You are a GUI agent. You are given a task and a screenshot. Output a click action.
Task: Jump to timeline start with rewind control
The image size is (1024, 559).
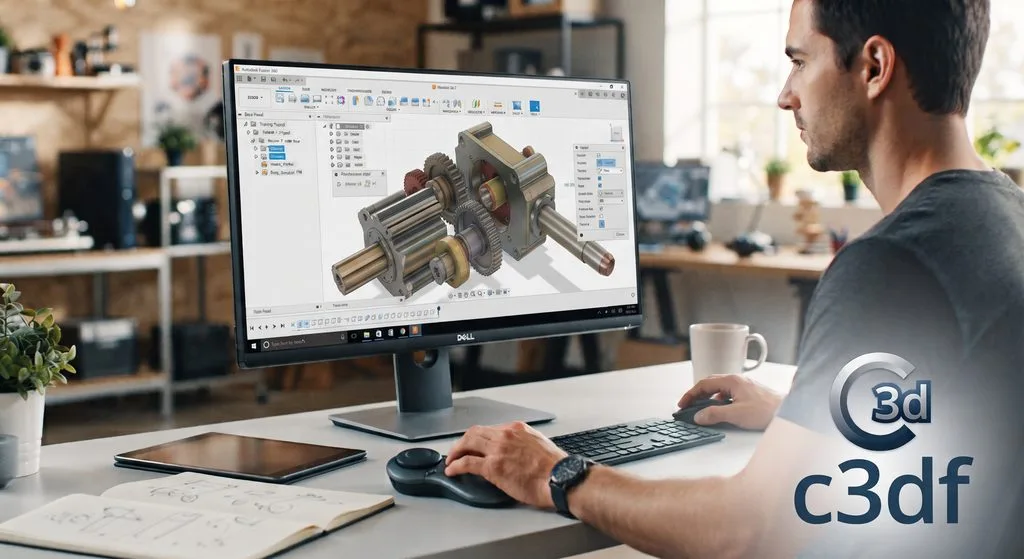[252, 328]
